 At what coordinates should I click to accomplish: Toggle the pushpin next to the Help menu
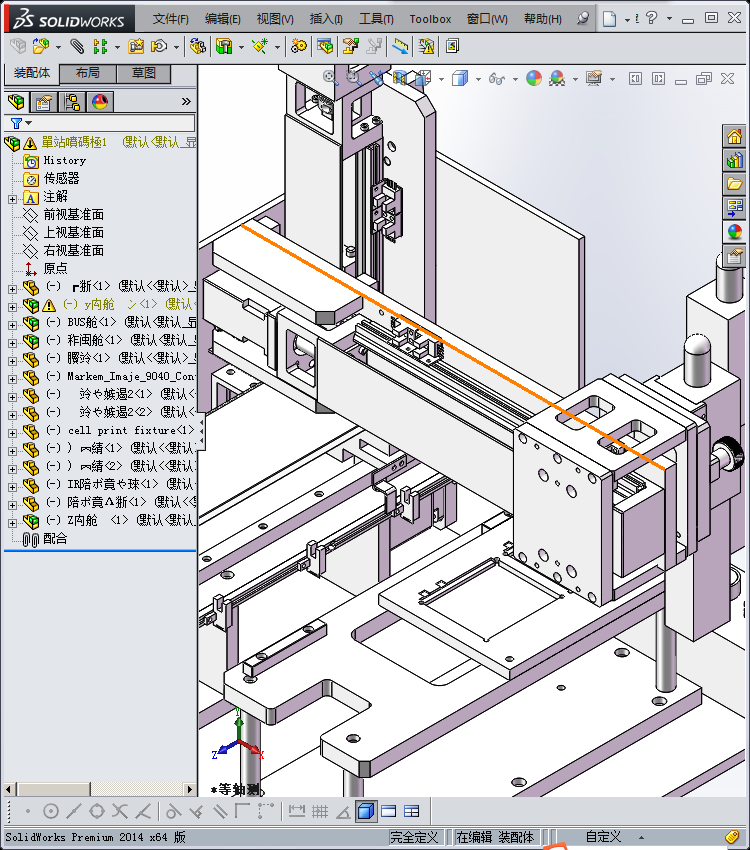point(583,18)
